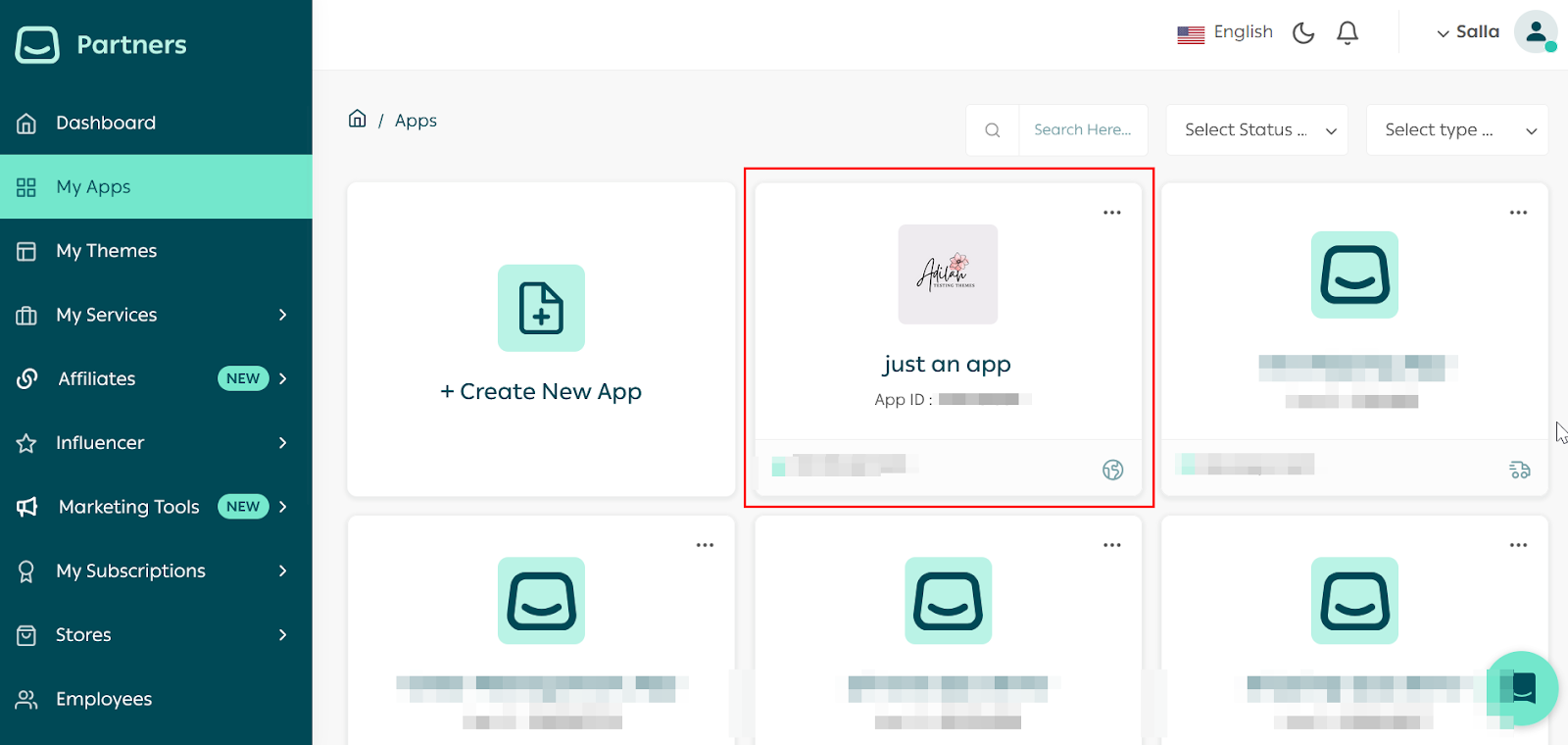Screen dimensions: 1568x745
Task: Click the user avatar icon
Action: click(x=1535, y=32)
